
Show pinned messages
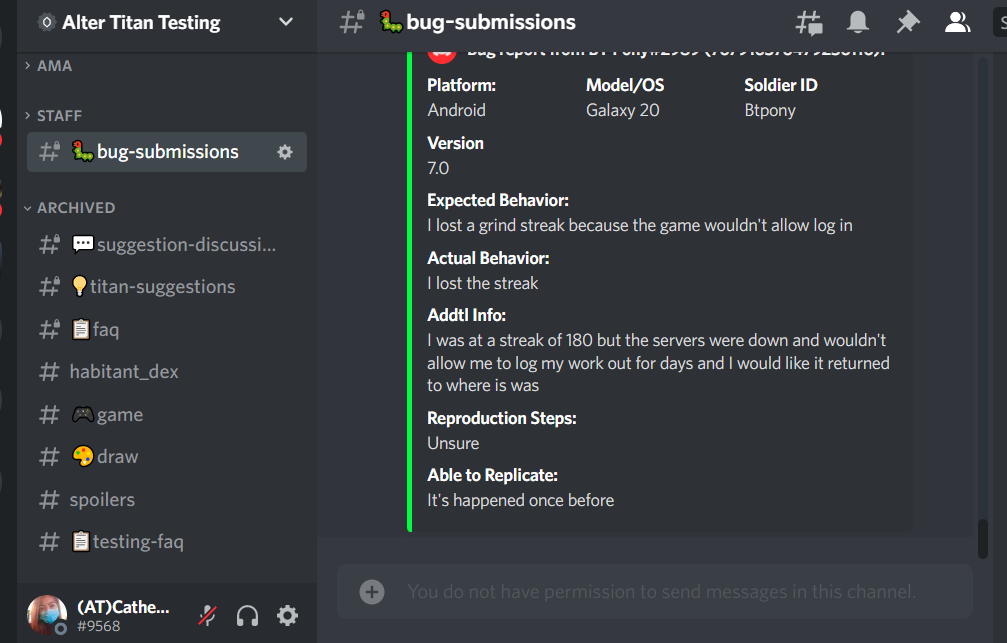pos(907,22)
